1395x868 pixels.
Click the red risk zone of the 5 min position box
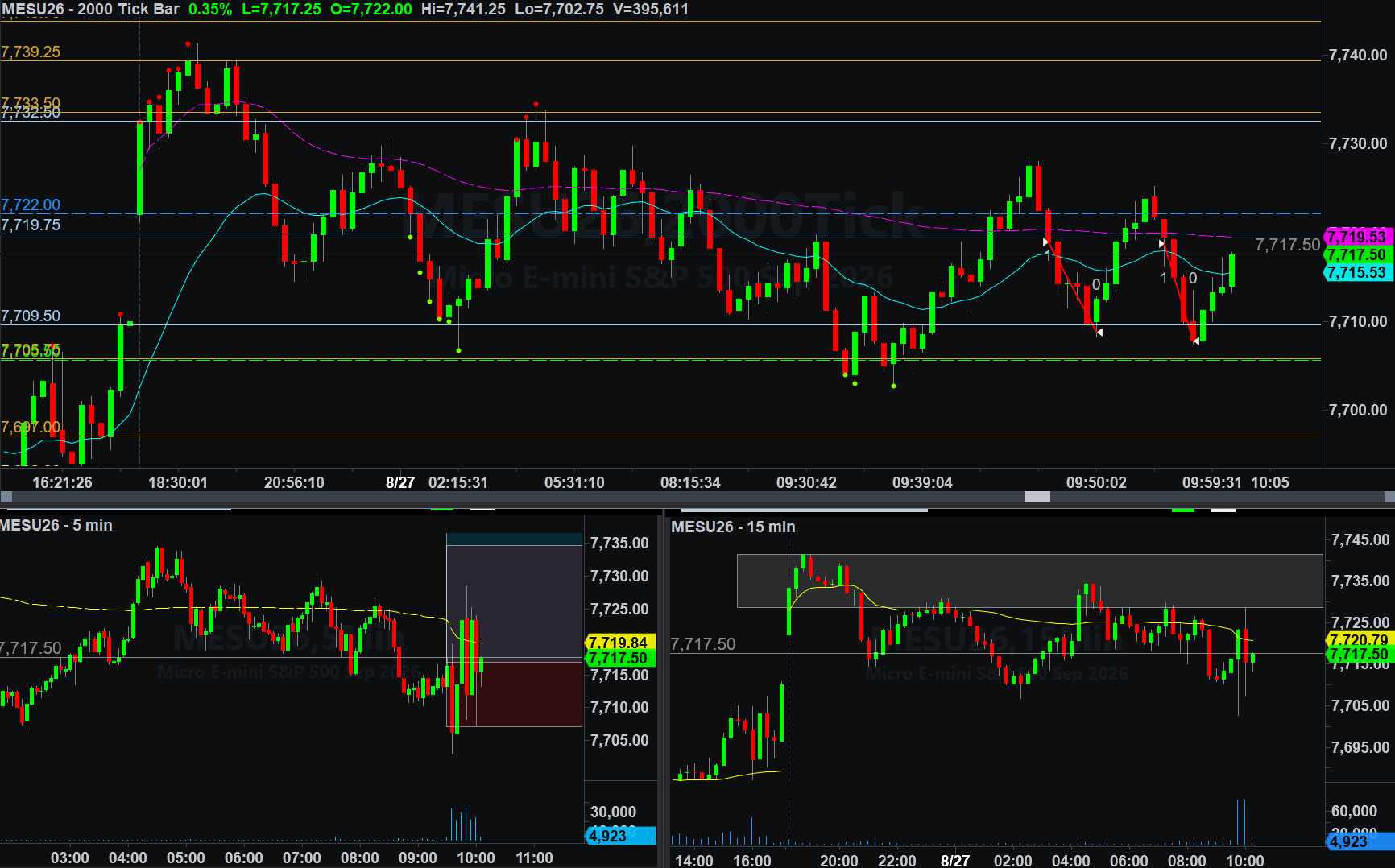514,694
